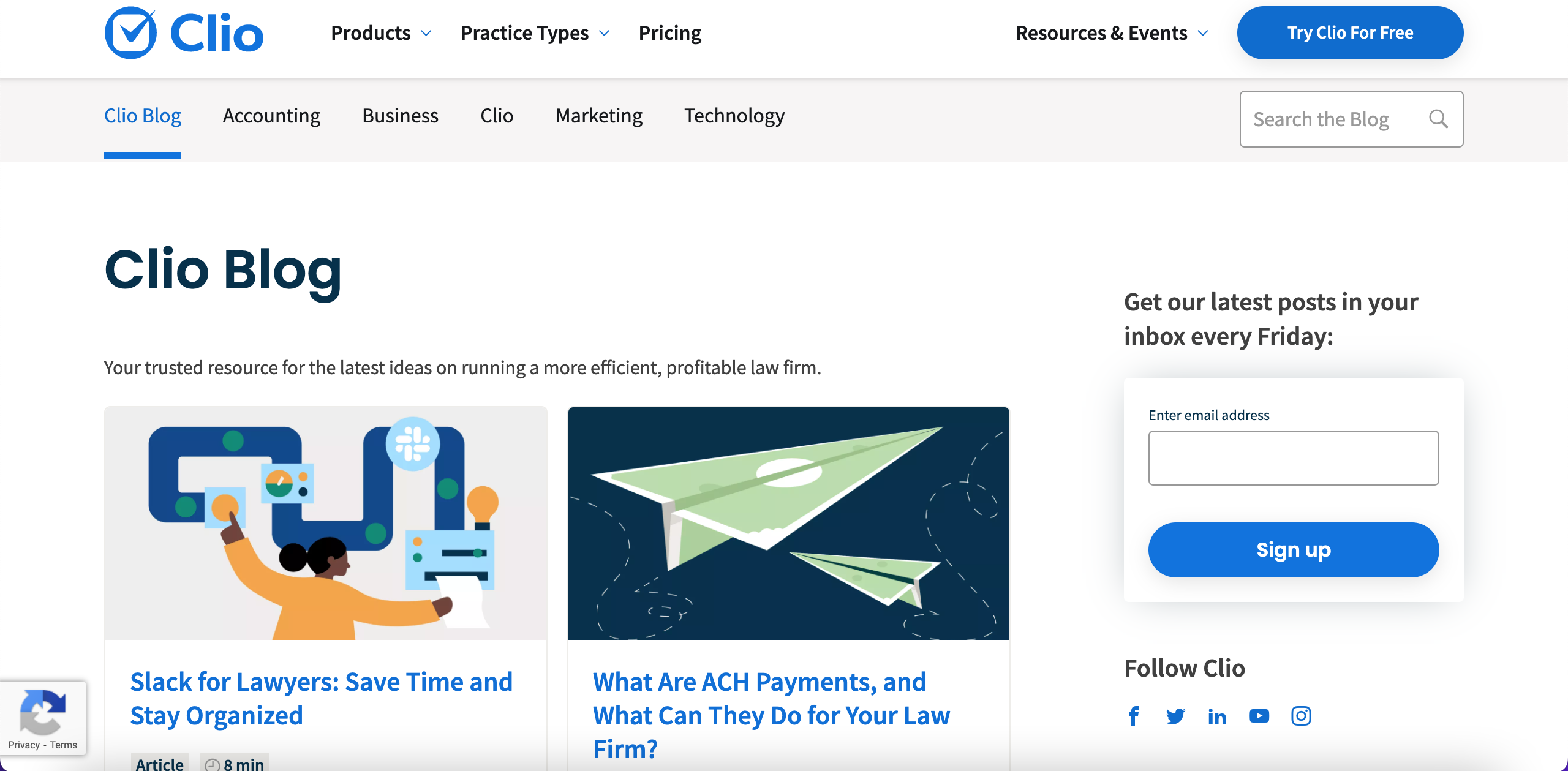Open Clio's Twitter page icon

[x=1175, y=716]
